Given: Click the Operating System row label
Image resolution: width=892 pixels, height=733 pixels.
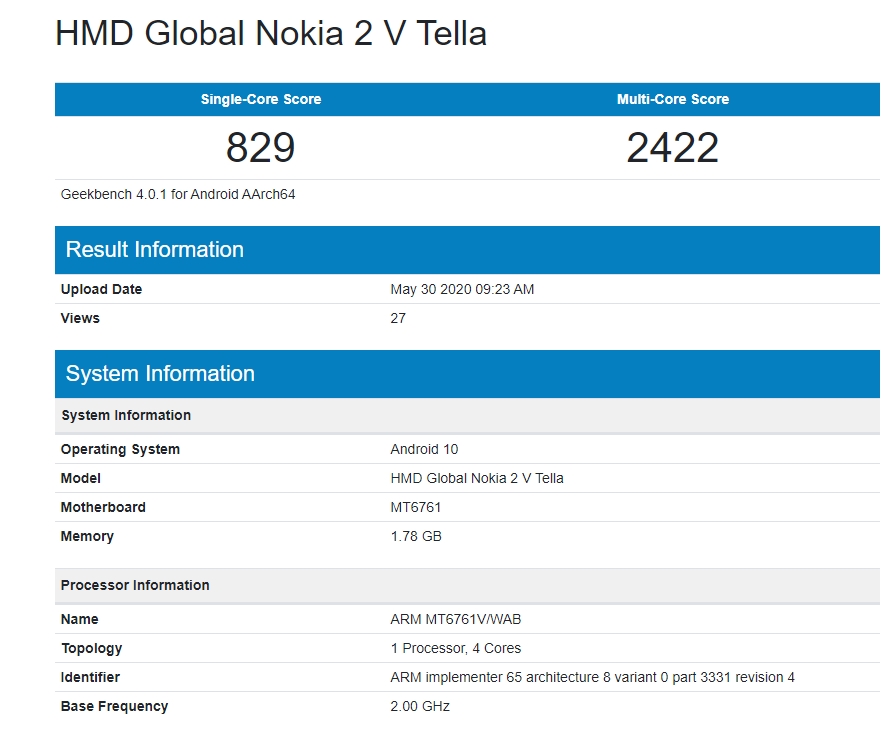Looking at the screenshot, I should pyautogui.click(x=120, y=449).
